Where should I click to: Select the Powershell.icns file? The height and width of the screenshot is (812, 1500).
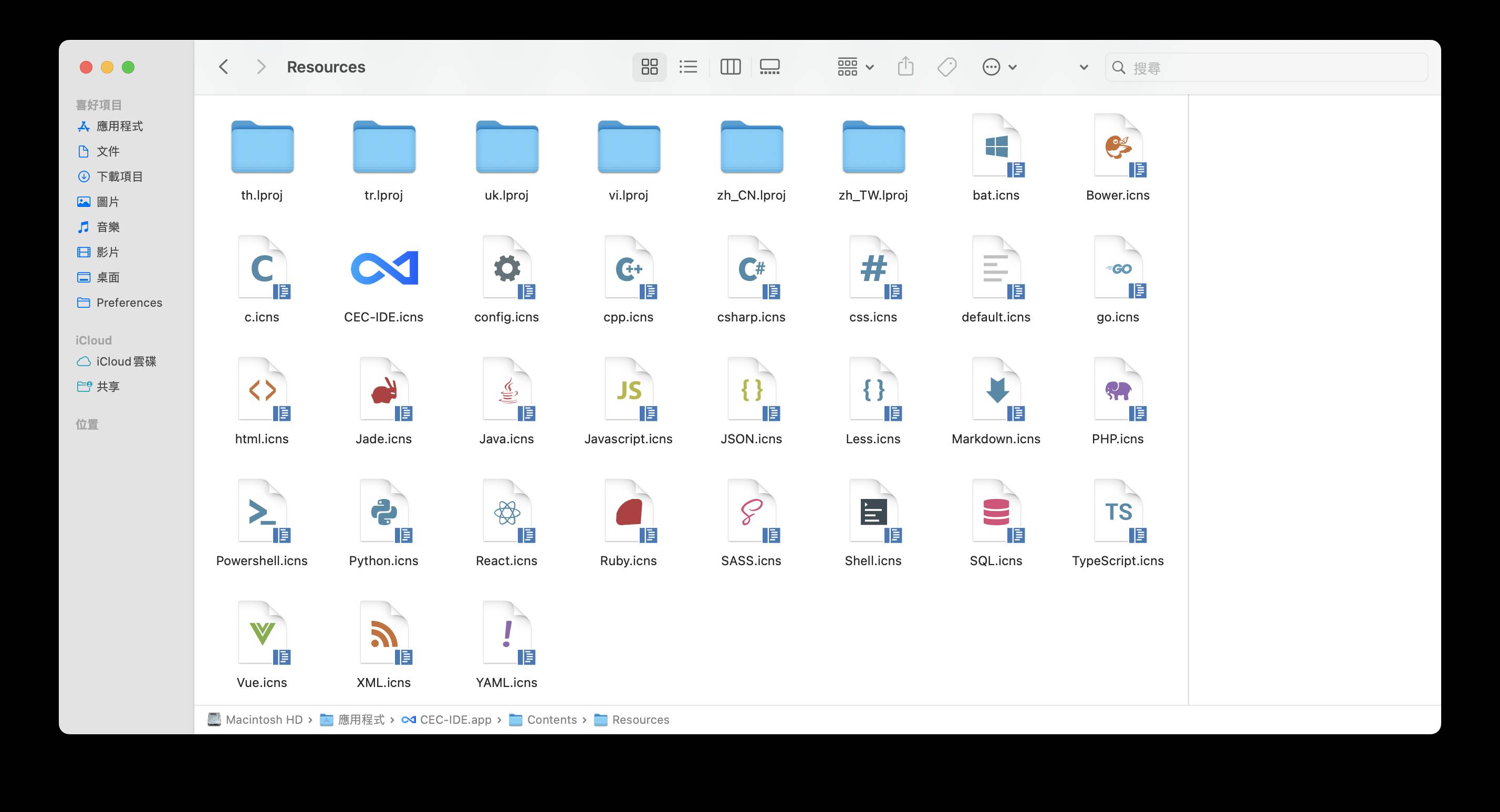pyautogui.click(x=262, y=512)
